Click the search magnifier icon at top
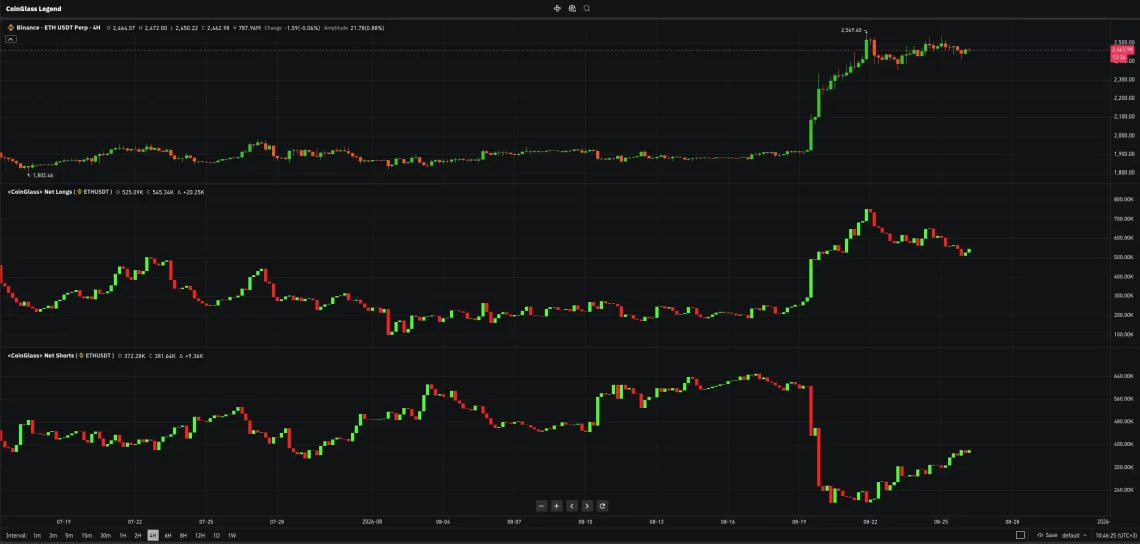This screenshot has width=1140, height=544. point(587,9)
